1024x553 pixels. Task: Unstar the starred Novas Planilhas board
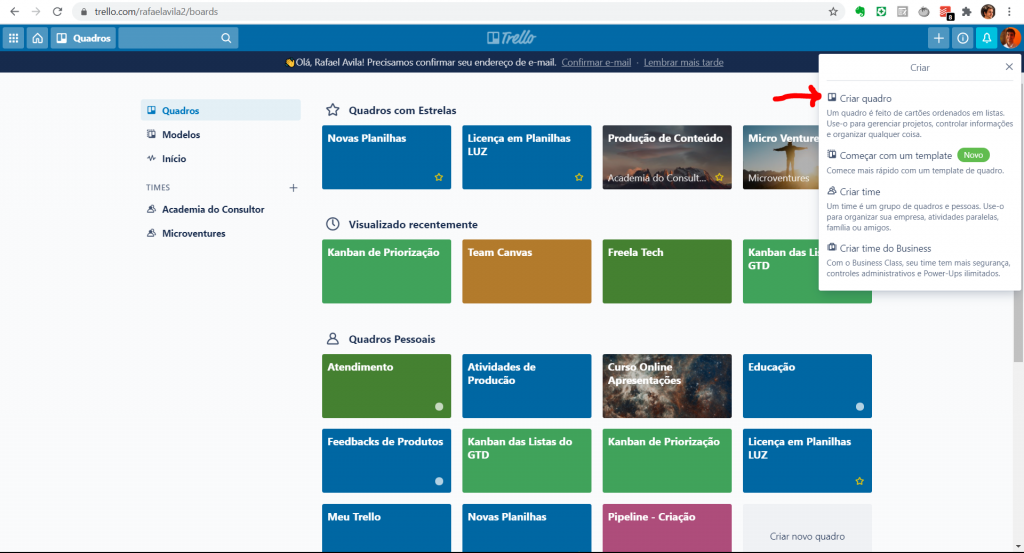(x=439, y=177)
